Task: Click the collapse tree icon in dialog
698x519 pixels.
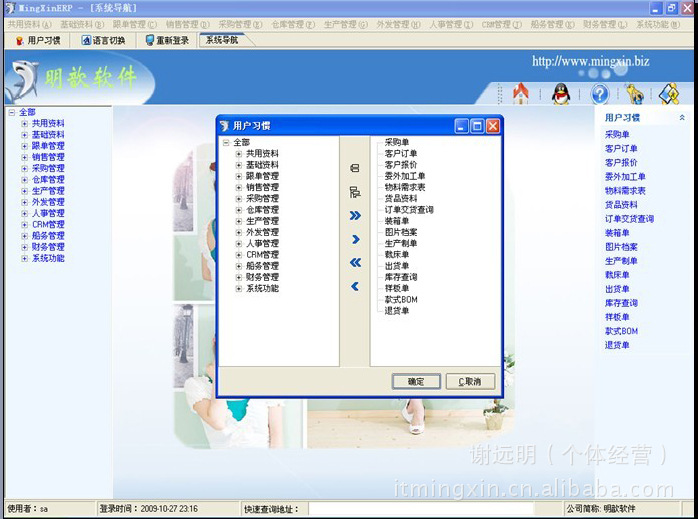Action: pos(354,168)
